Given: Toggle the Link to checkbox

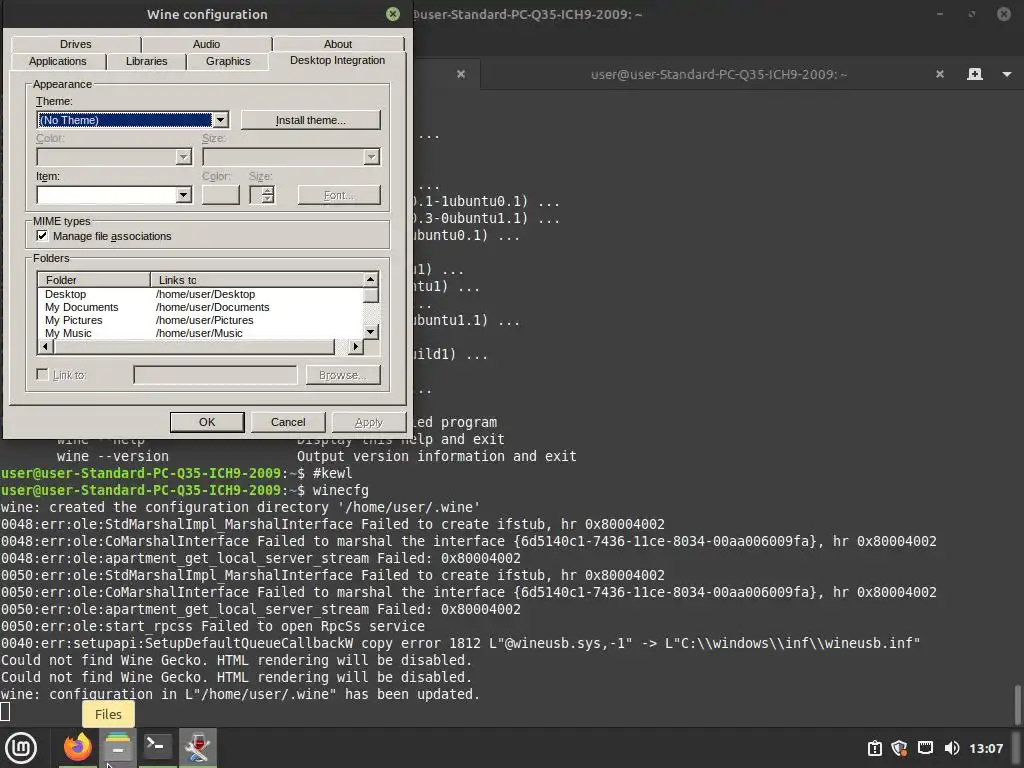Looking at the screenshot, I should [42, 374].
